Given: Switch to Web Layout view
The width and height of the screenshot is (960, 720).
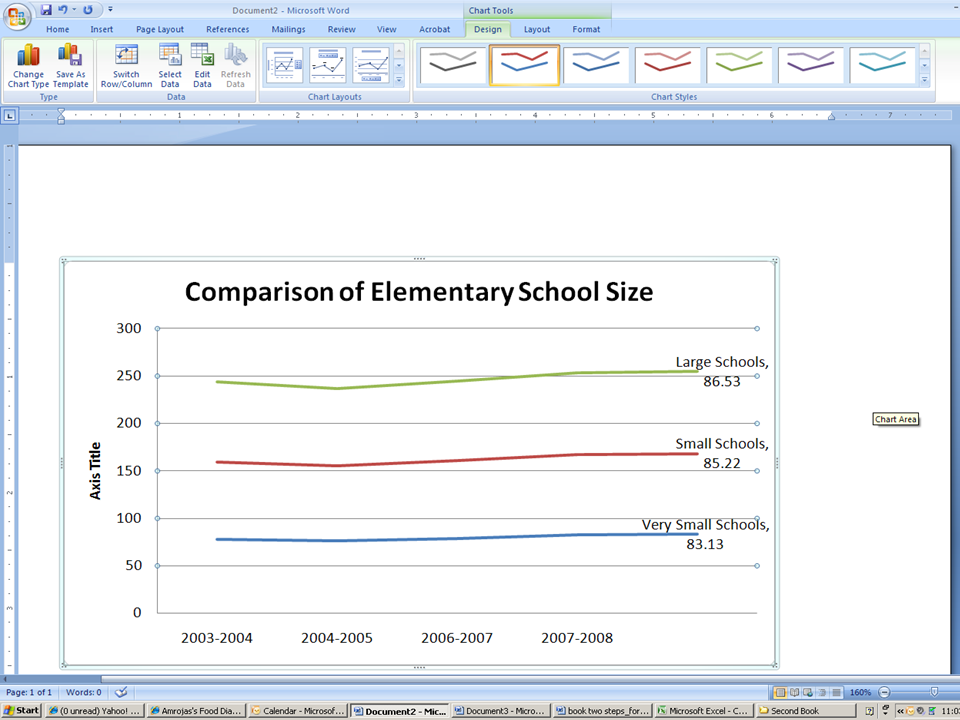Looking at the screenshot, I should click(808, 692).
